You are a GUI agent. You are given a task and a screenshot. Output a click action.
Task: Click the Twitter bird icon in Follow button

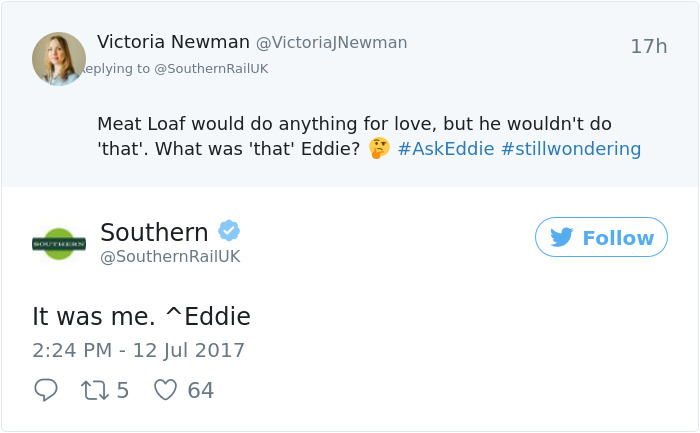[x=562, y=238]
